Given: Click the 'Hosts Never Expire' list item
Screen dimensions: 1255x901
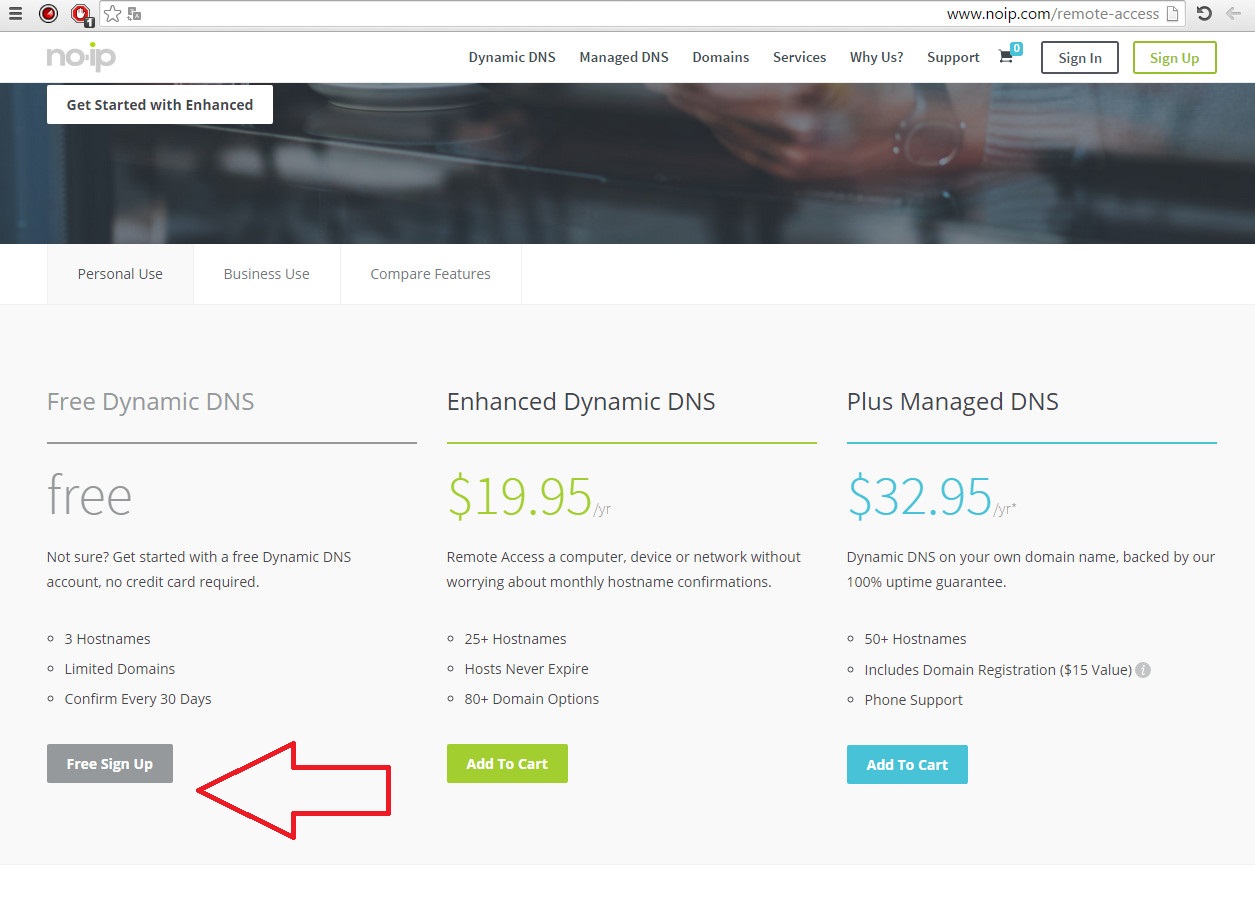Looking at the screenshot, I should (x=526, y=669).
